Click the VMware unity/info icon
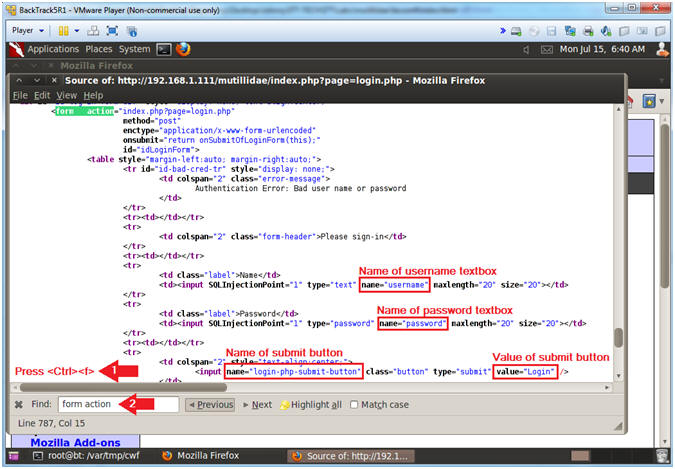The image size is (675, 469). [x=132, y=31]
